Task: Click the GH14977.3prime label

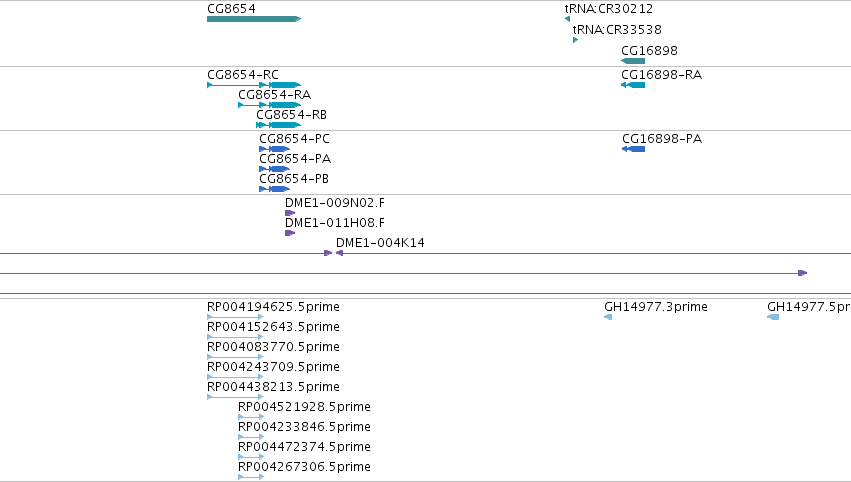Action: click(656, 307)
